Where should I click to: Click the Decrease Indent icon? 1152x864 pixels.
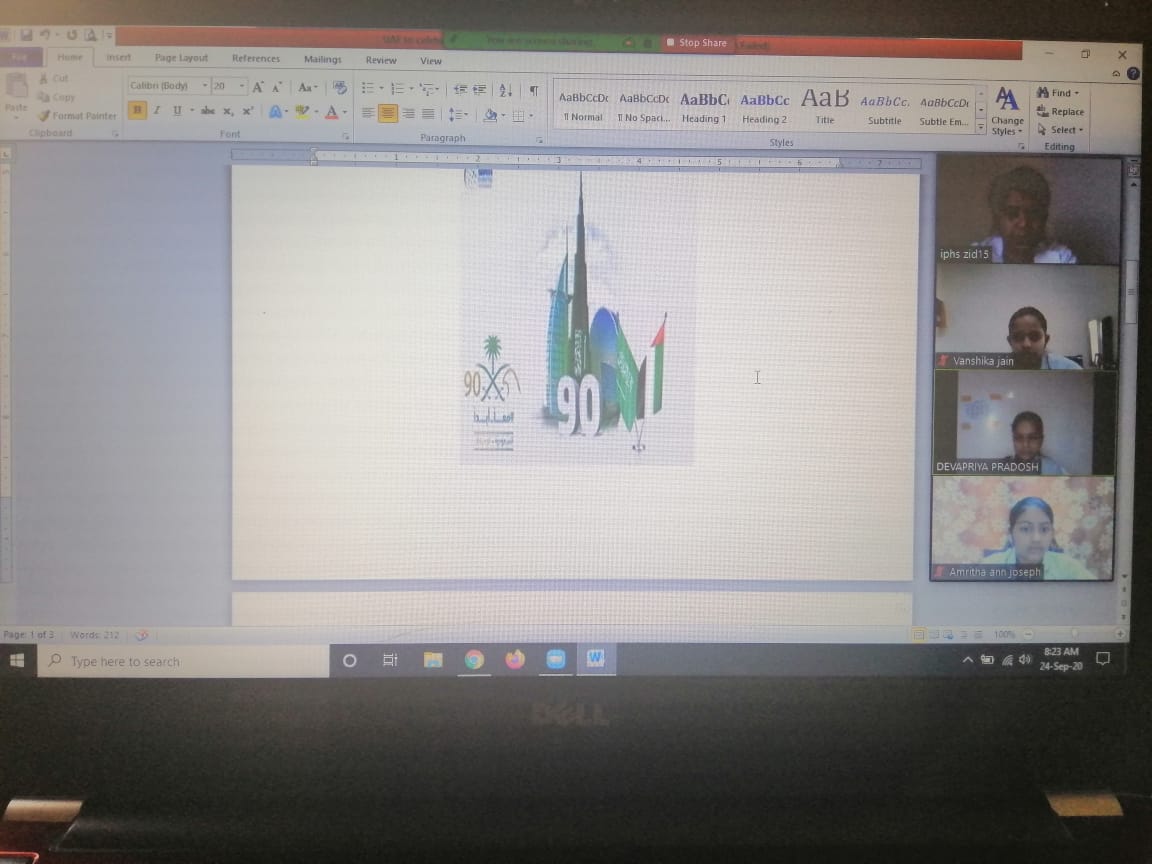pos(460,89)
